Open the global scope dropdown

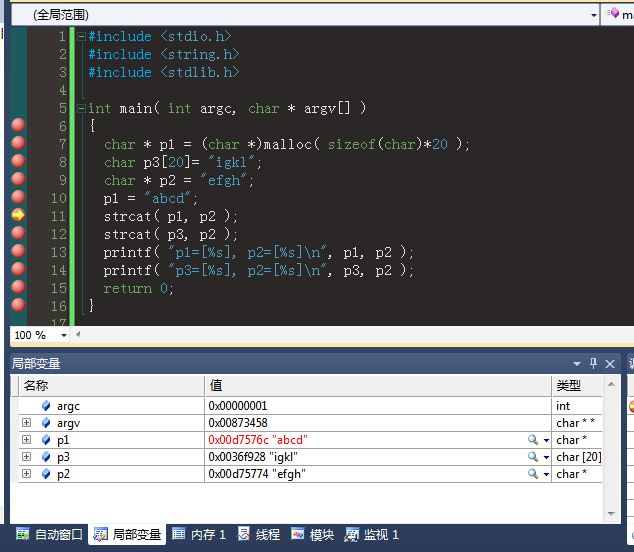coord(593,15)
